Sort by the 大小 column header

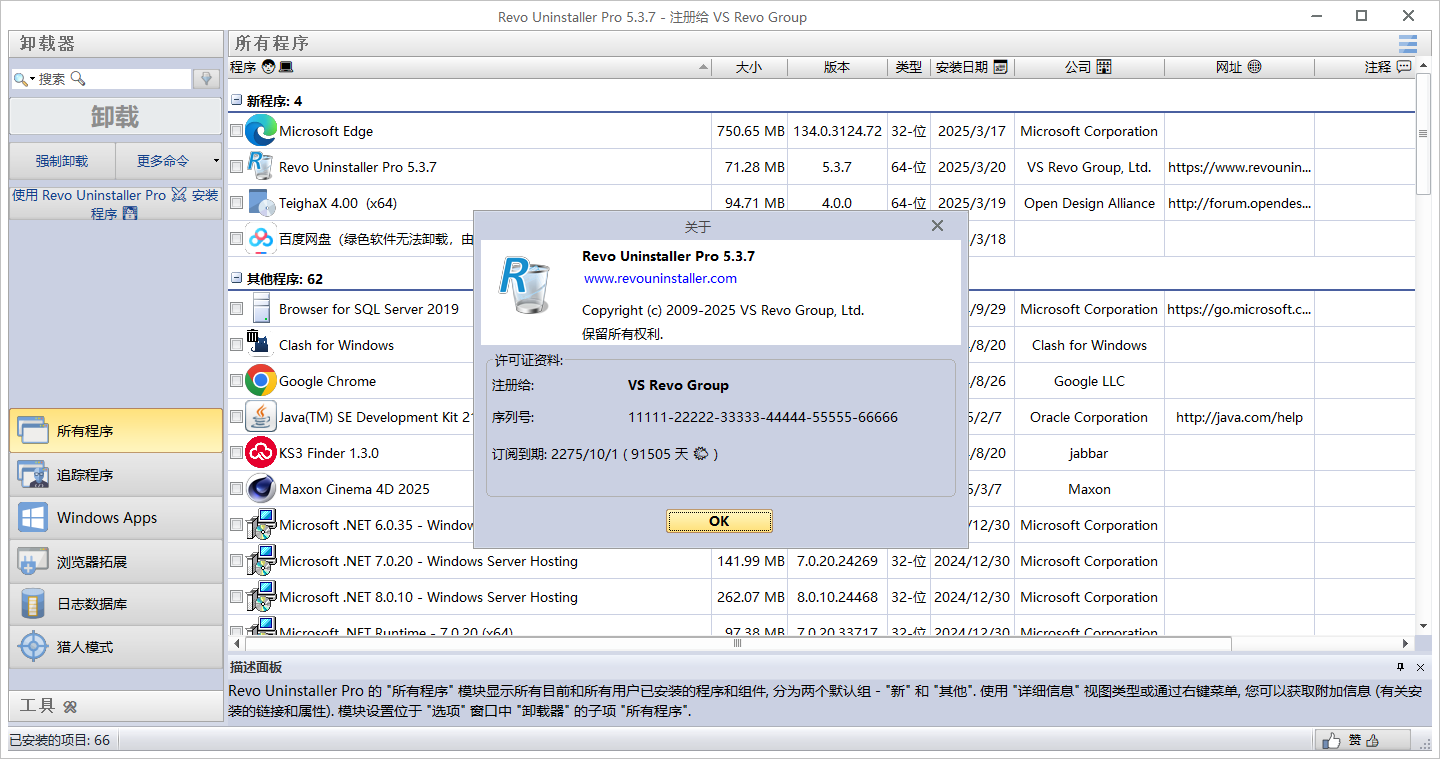(749, 67)
